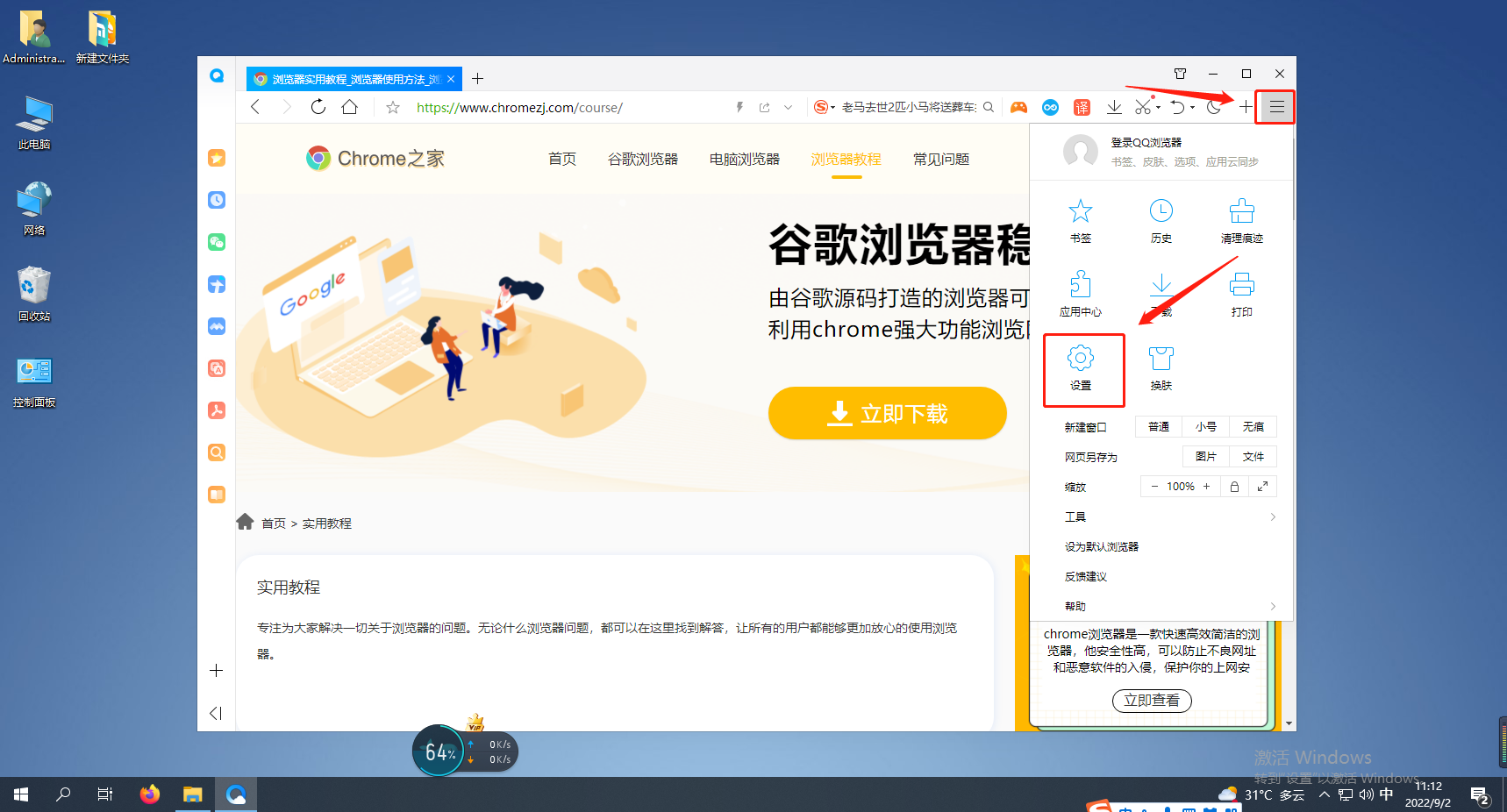
Task: Click the scissors screenshot tool
Action: point(1142,107)
